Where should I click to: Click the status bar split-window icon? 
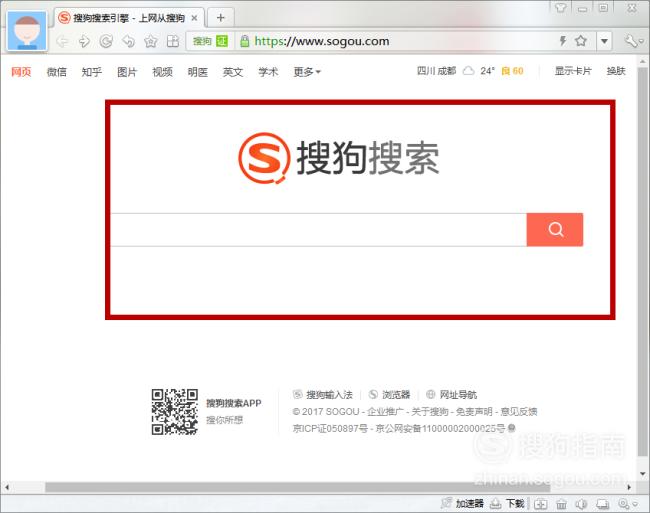(x=540, y=504)
